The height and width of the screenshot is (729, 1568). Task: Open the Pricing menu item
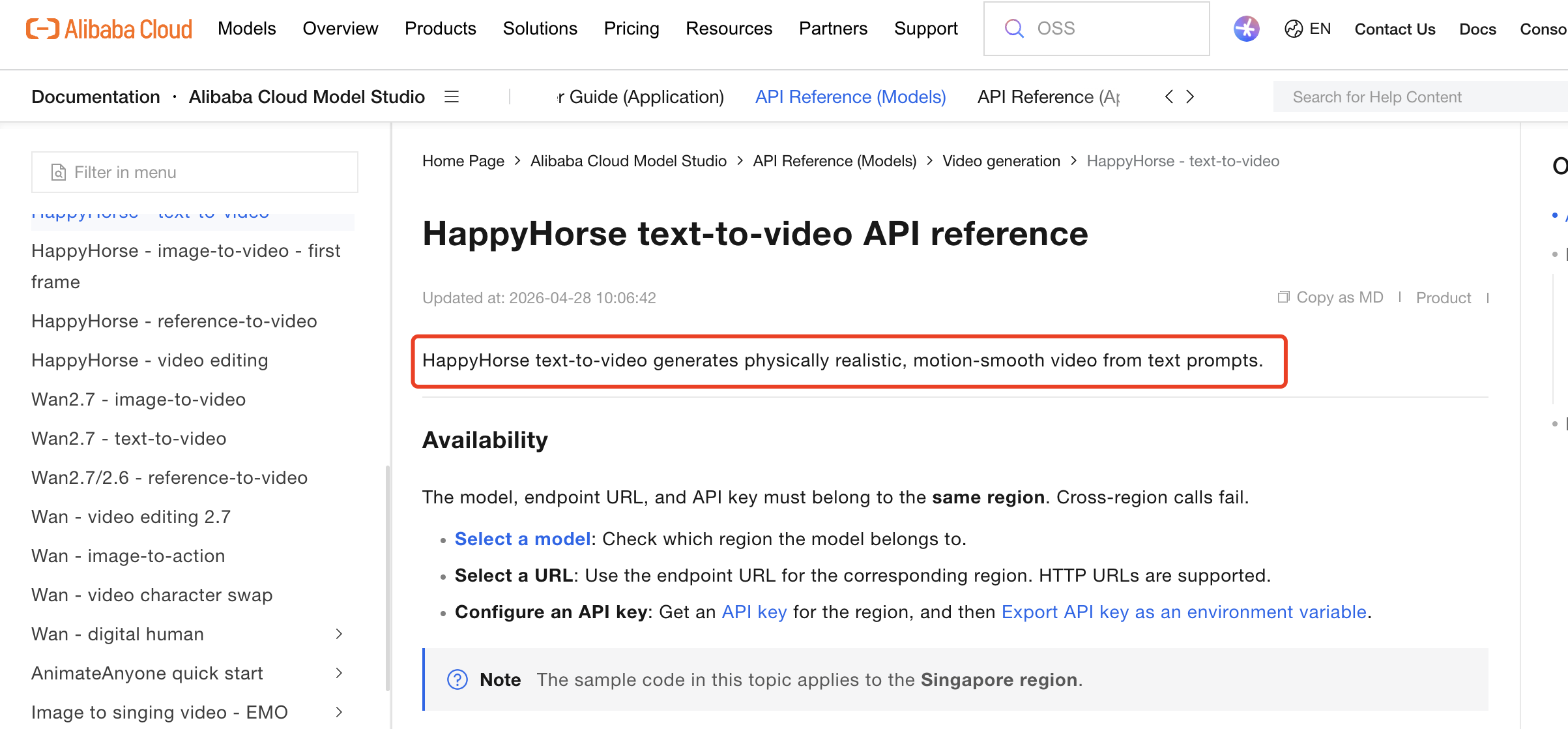(632, 29)
